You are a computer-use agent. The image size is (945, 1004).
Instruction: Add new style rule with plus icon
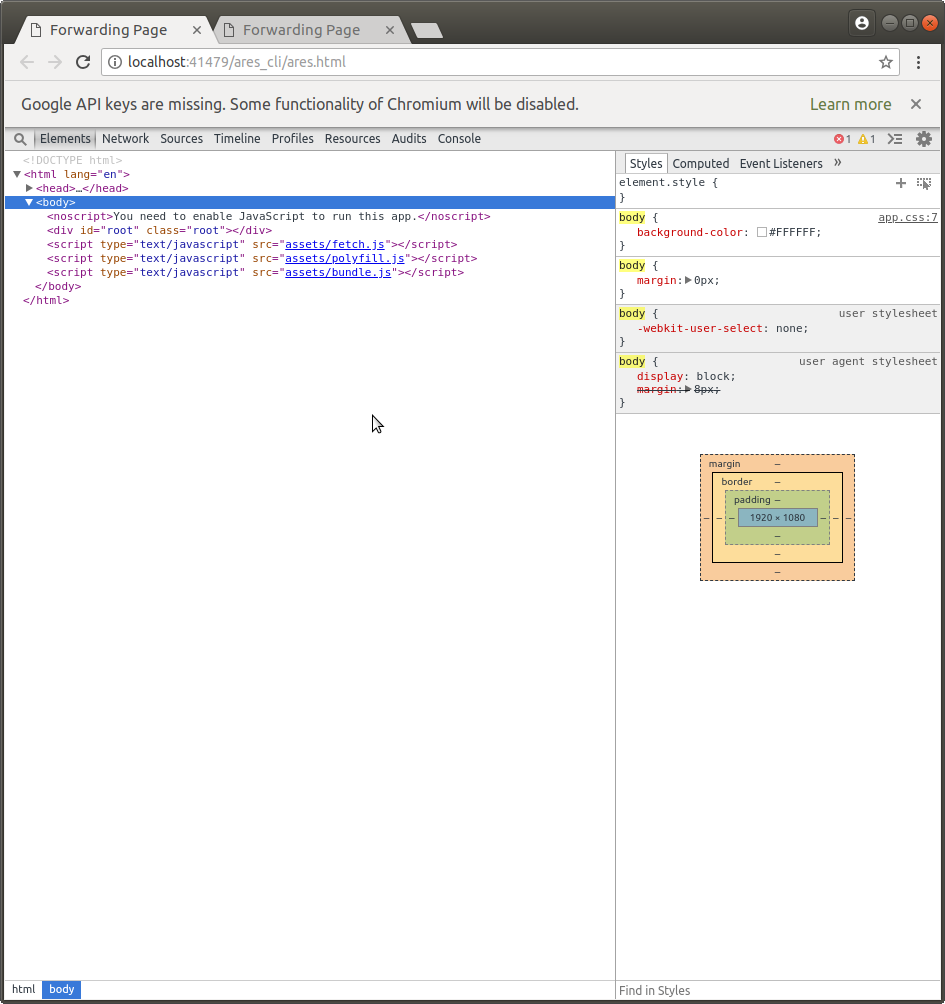900,183
